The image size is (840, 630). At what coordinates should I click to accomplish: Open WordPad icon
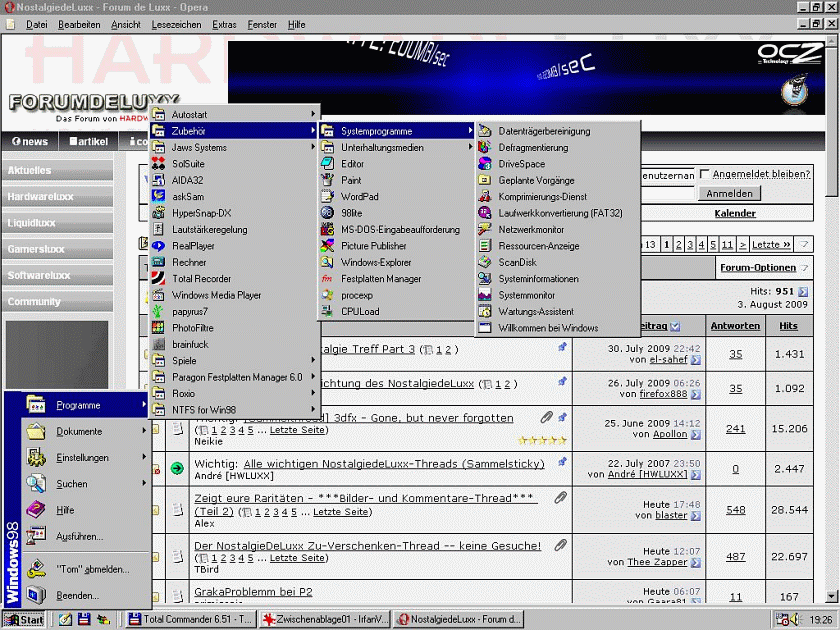click(x=327, y=197)
